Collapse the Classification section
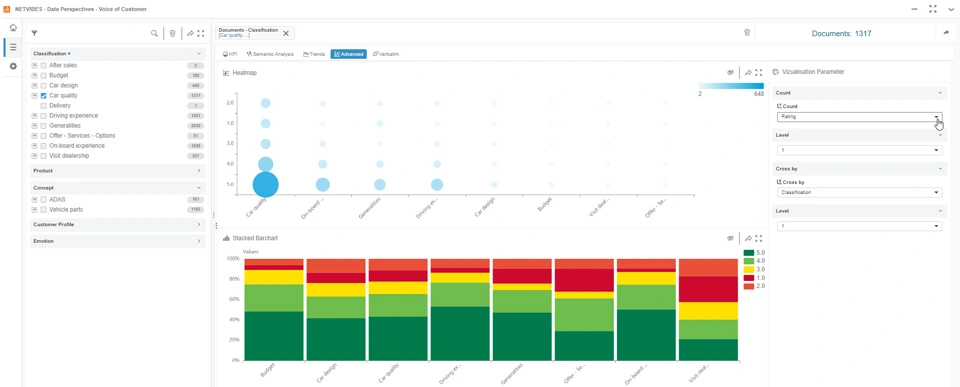 click(x=199, y=54)
